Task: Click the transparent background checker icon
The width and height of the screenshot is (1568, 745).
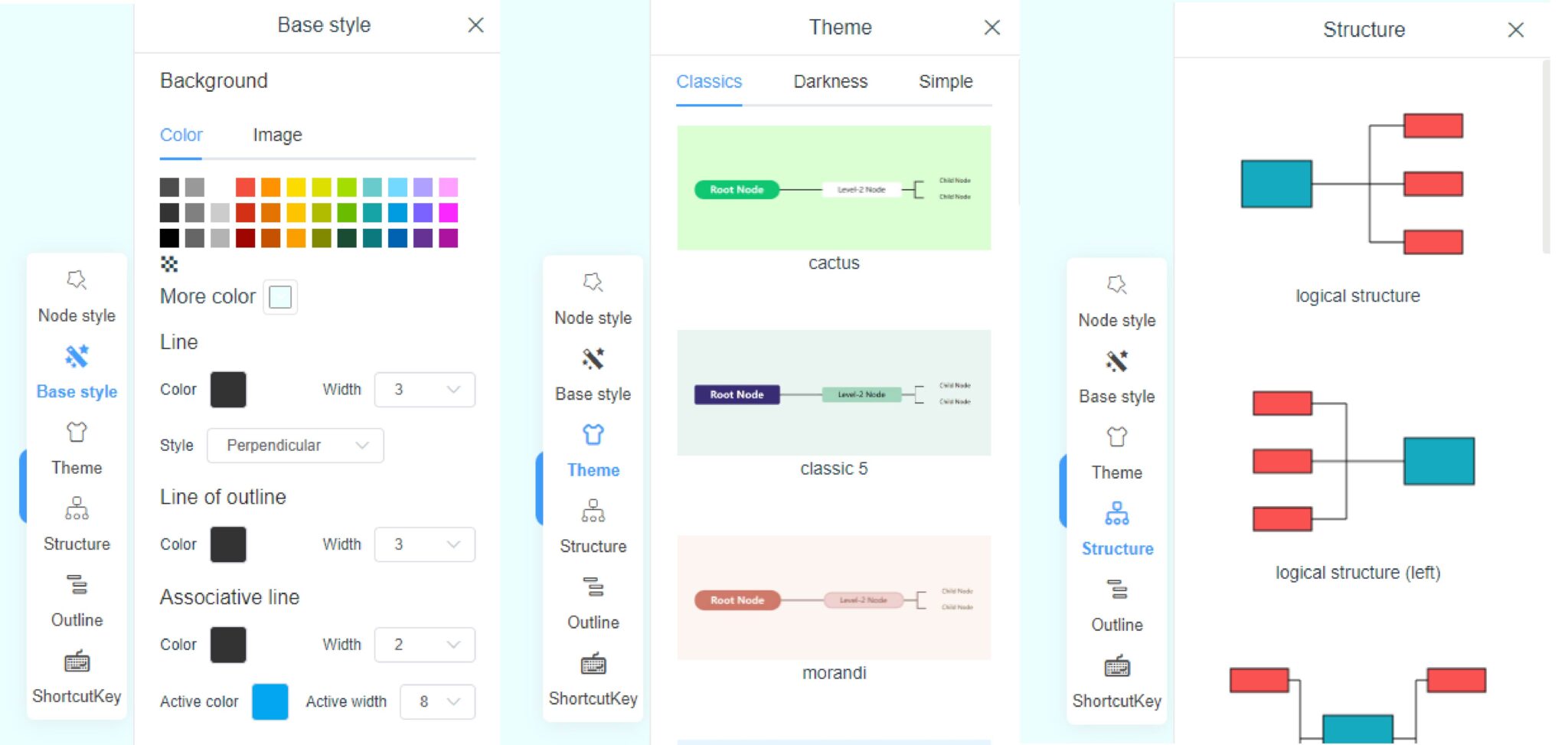Action: [170, 264]
